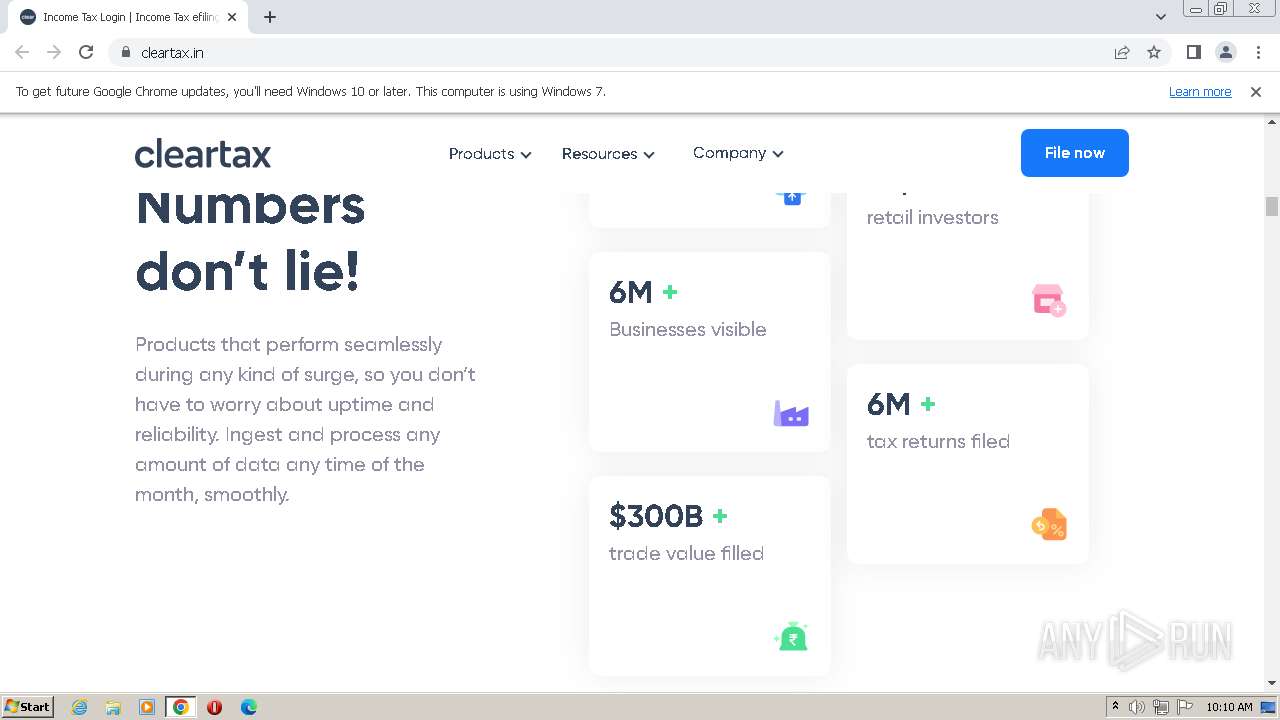
Task: Expand the Products dropdown menu
Action: (490, 154)
